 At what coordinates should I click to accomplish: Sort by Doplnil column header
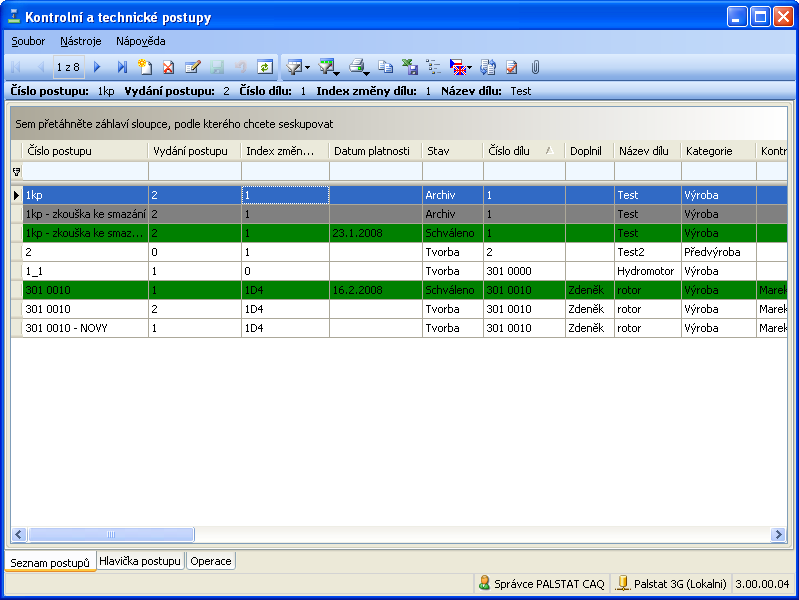(590, 151)
